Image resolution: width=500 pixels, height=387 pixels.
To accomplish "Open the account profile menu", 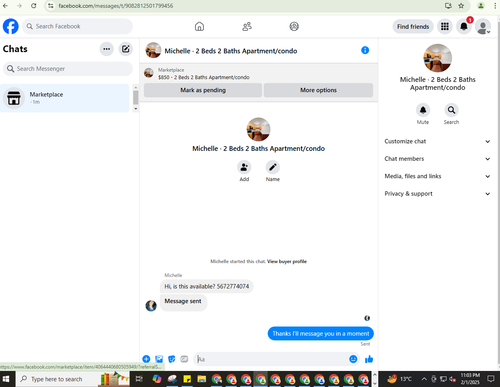I will [x=483, y=26].
